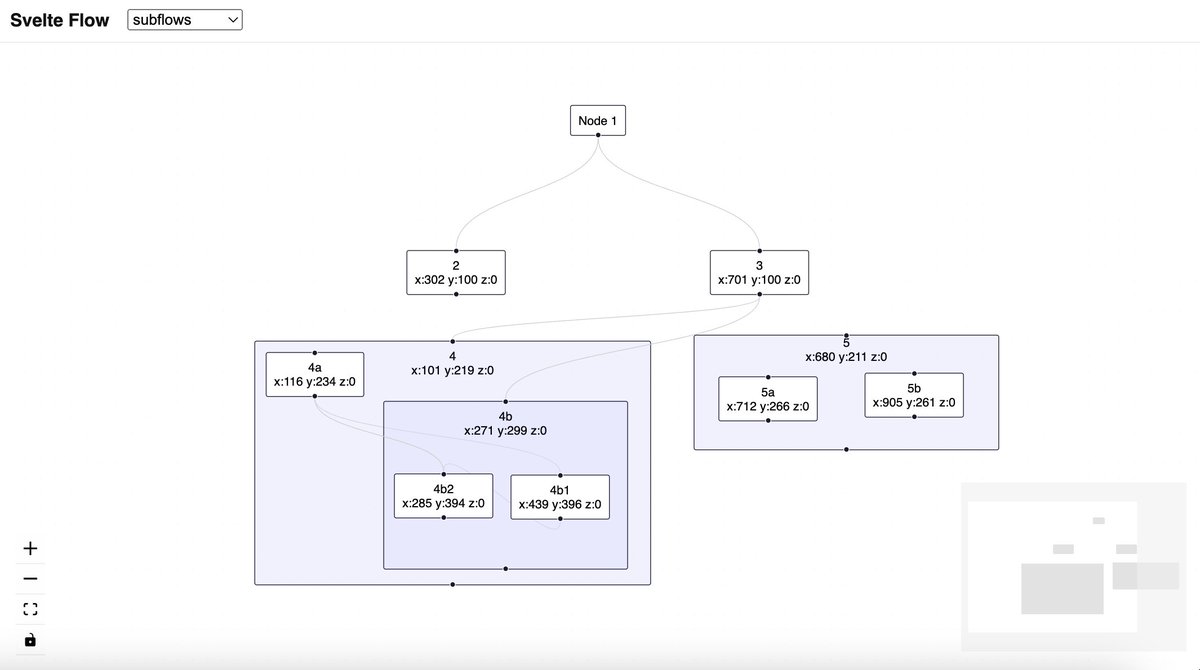
Task: Click the zoom in plus control
Action: click(30, 548)
